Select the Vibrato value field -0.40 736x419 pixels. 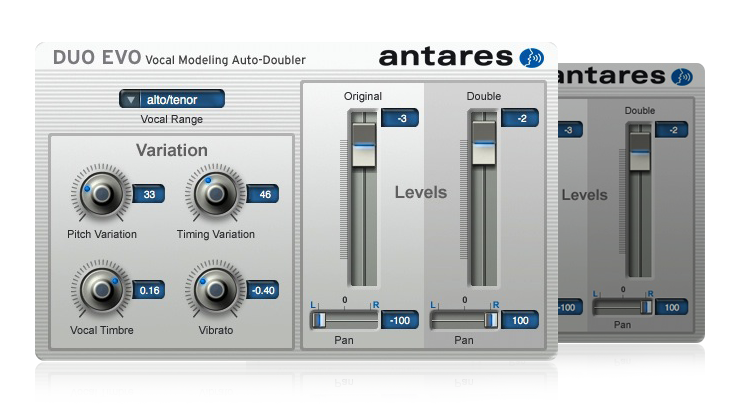[x=263, y=290]
